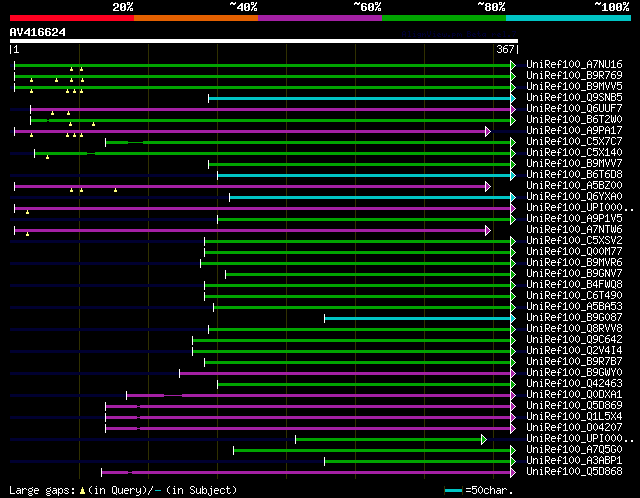Select the UniRef100_B9G087 label
Viewport: 640px width, 498px height.
pyautogui.click(x=574, y=318)
